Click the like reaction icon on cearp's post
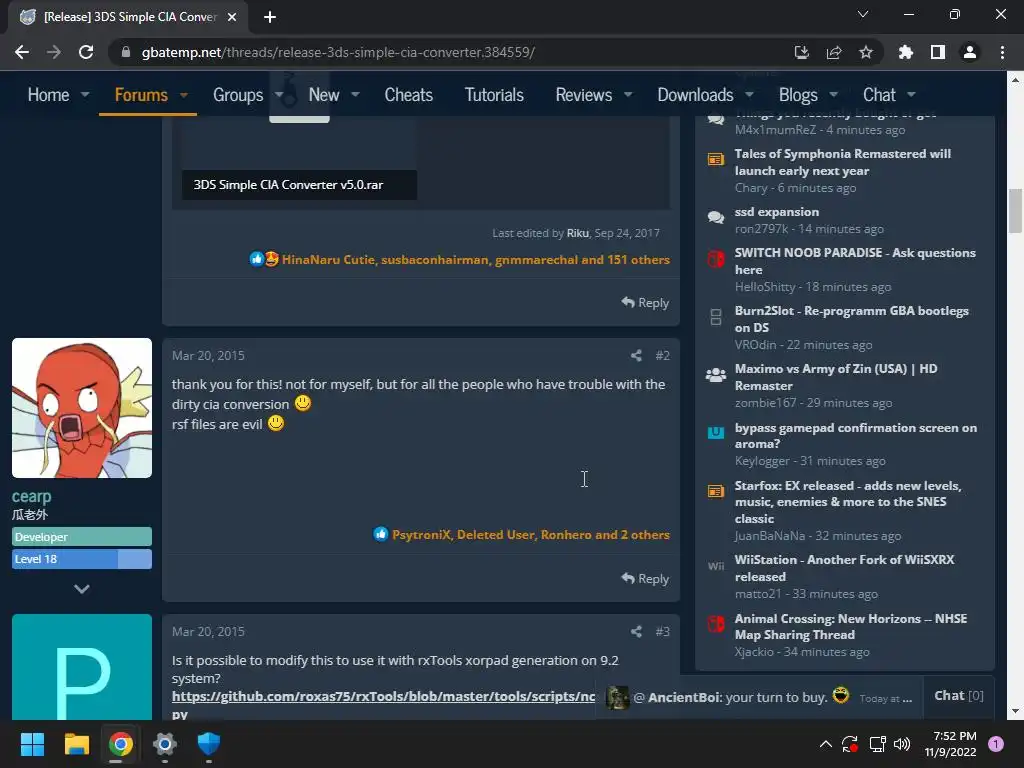Viewport: 1024px width, 768px height. (x=381, y=534)
